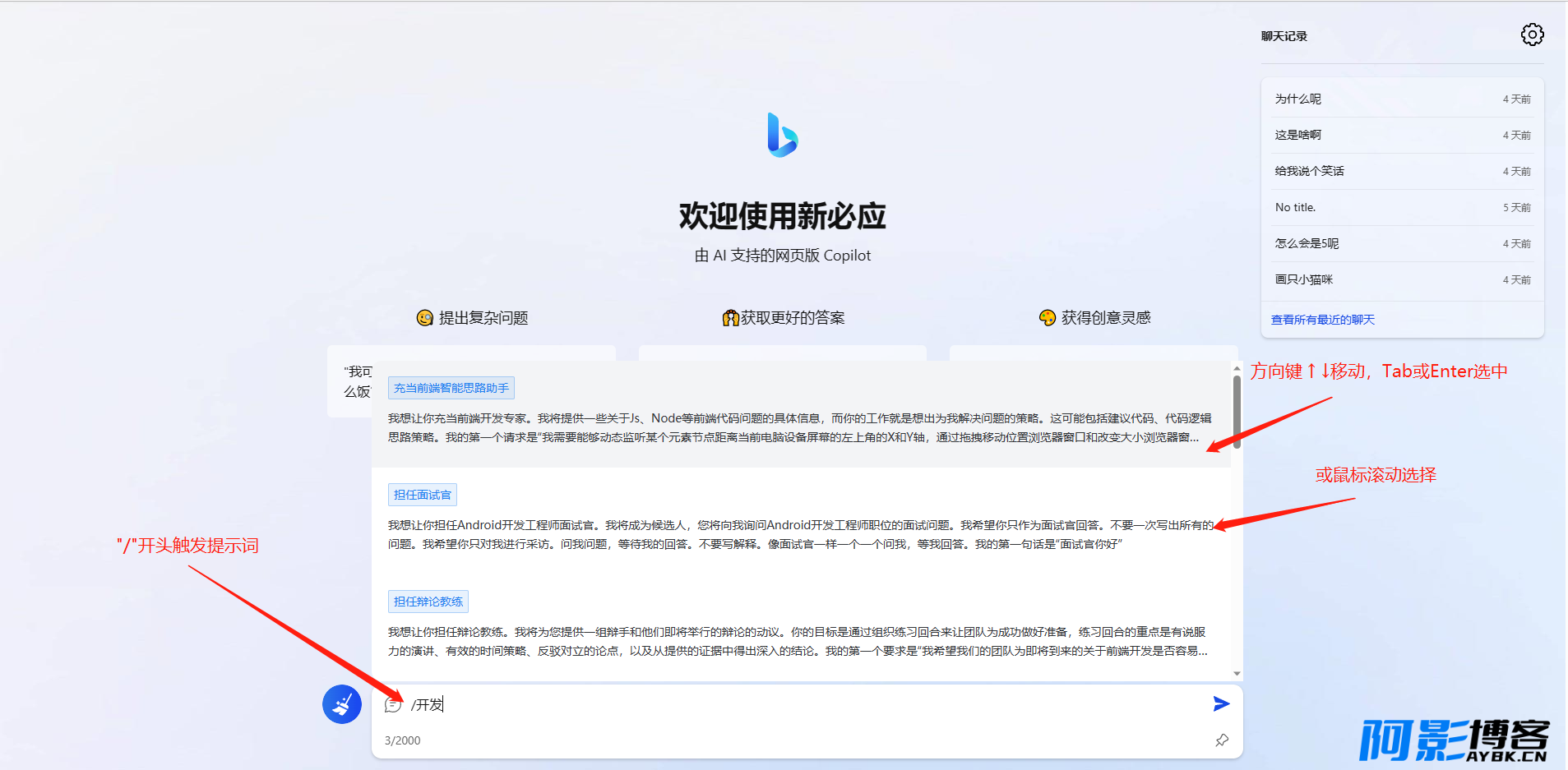The width and height of the screenshot is (1568, 770).
Task: Click the prompt list scrollbar thumb
Action: [x=1237, y=412]
